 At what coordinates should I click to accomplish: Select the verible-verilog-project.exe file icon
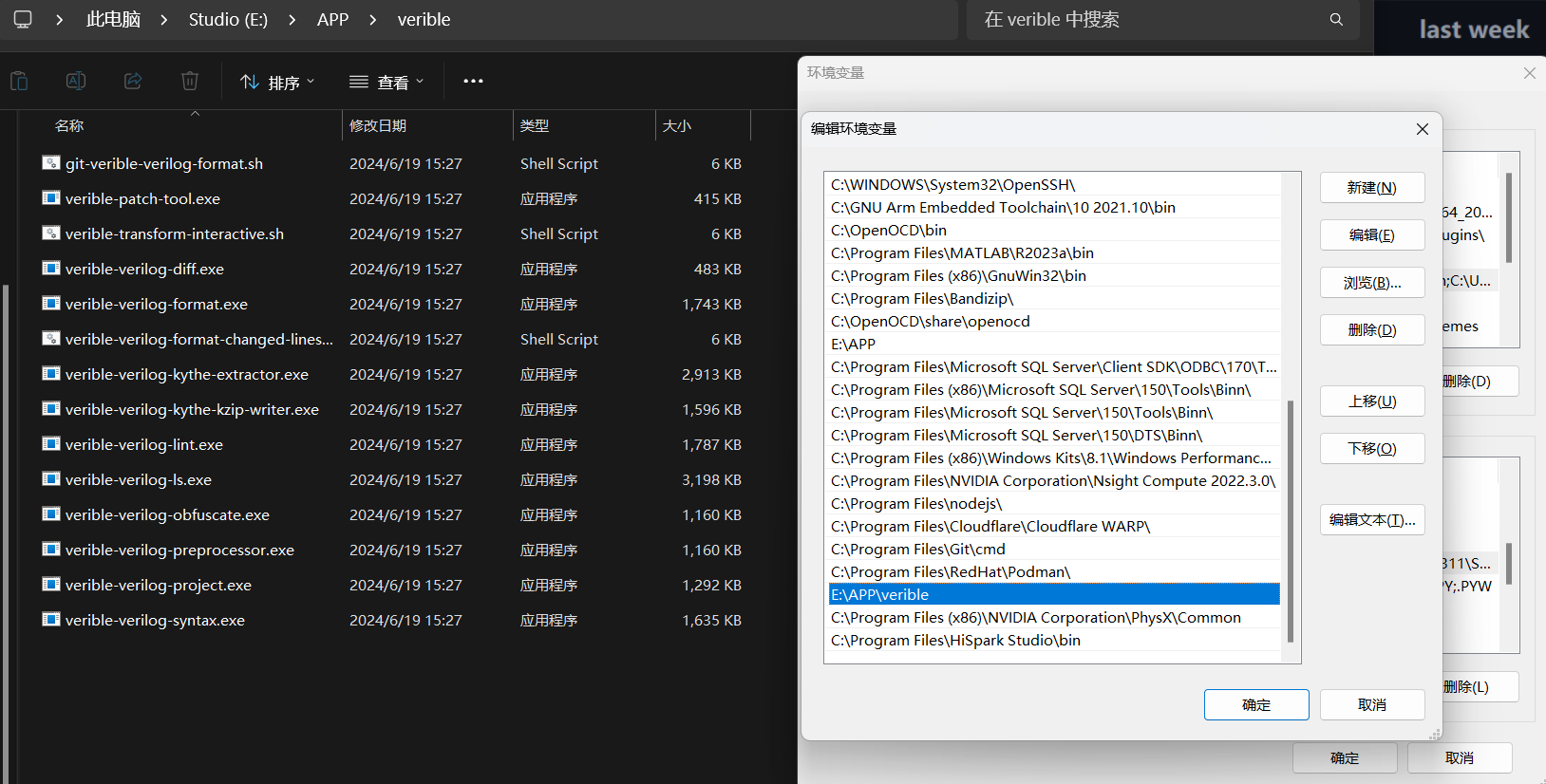coord(51,585)
